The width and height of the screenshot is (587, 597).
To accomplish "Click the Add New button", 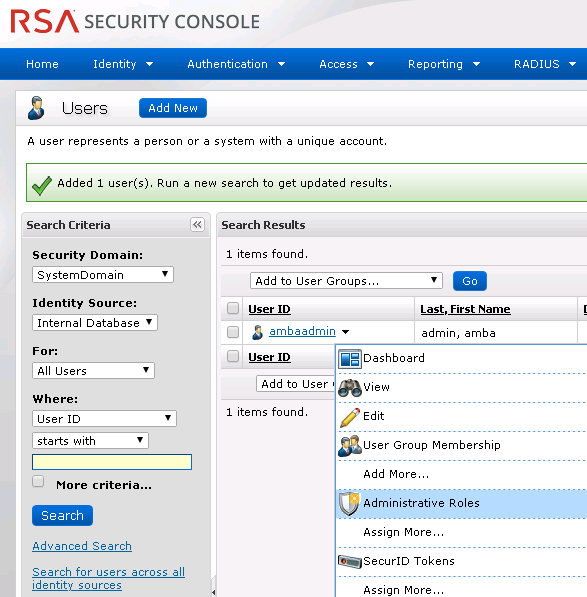I will pyautogui.click(x=173, y=108).
